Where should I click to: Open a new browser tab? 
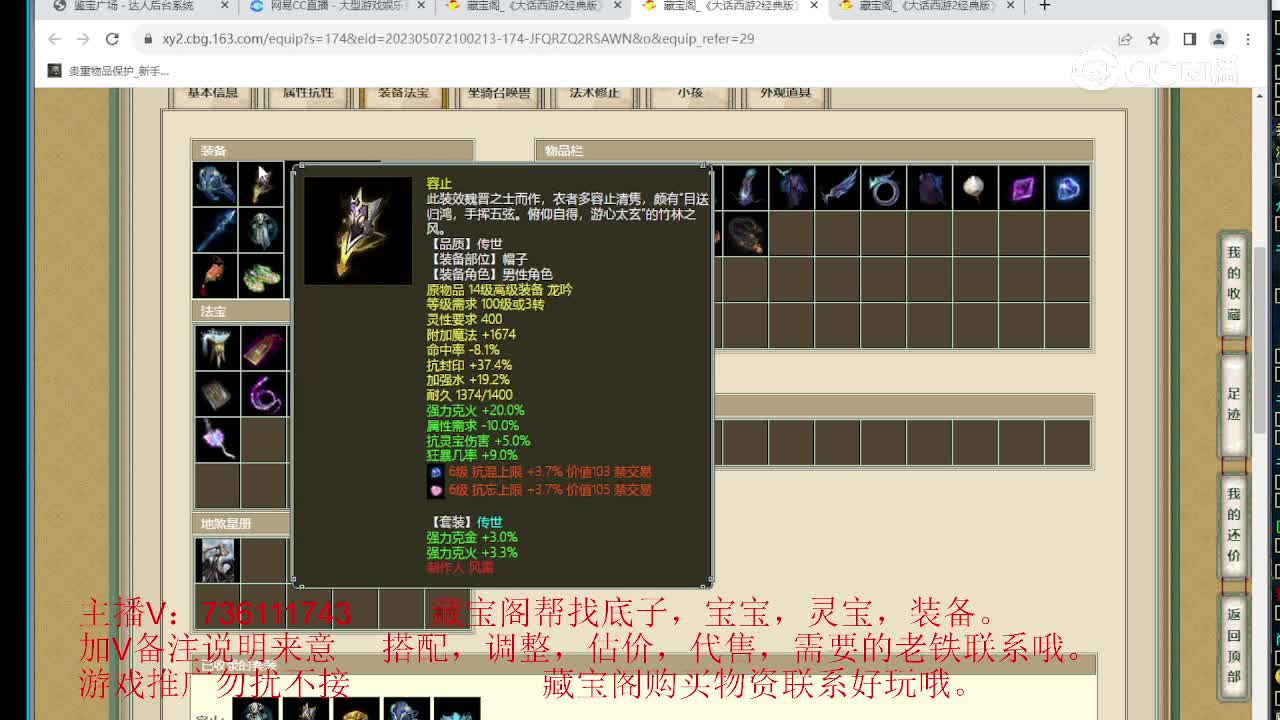[x=1045, y=6]
